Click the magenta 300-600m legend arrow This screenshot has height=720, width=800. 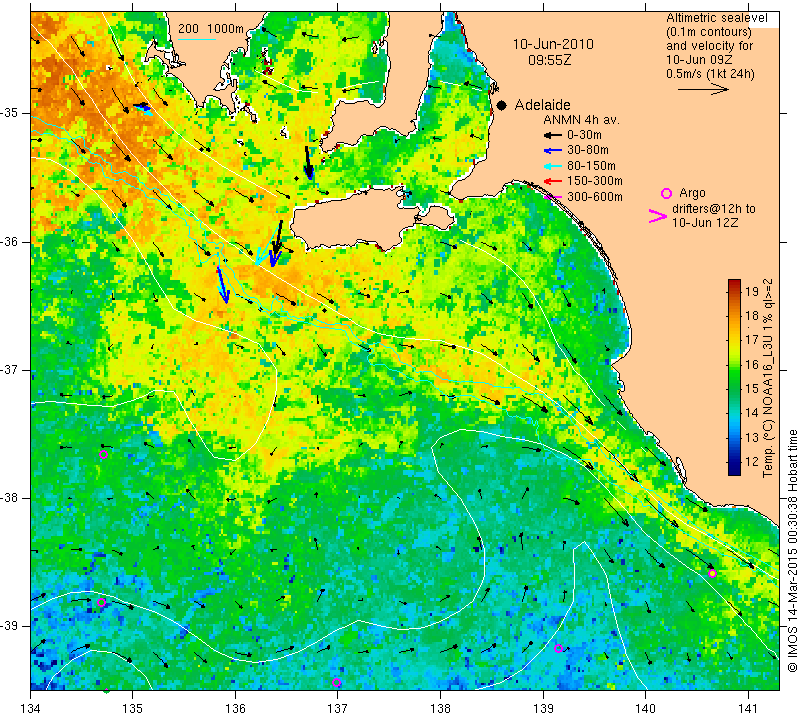pos(552,197)
